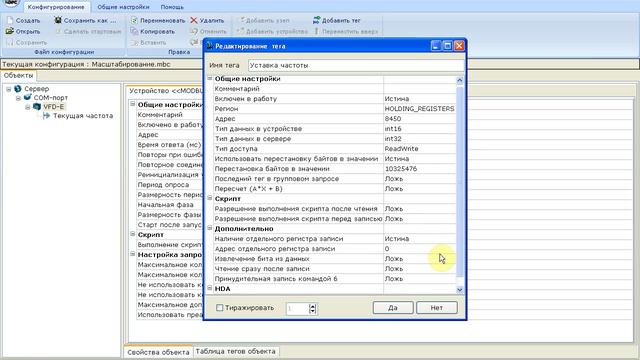Click the tag editing dialog title icon
This screenshot has width=640, height=360.
209,46
